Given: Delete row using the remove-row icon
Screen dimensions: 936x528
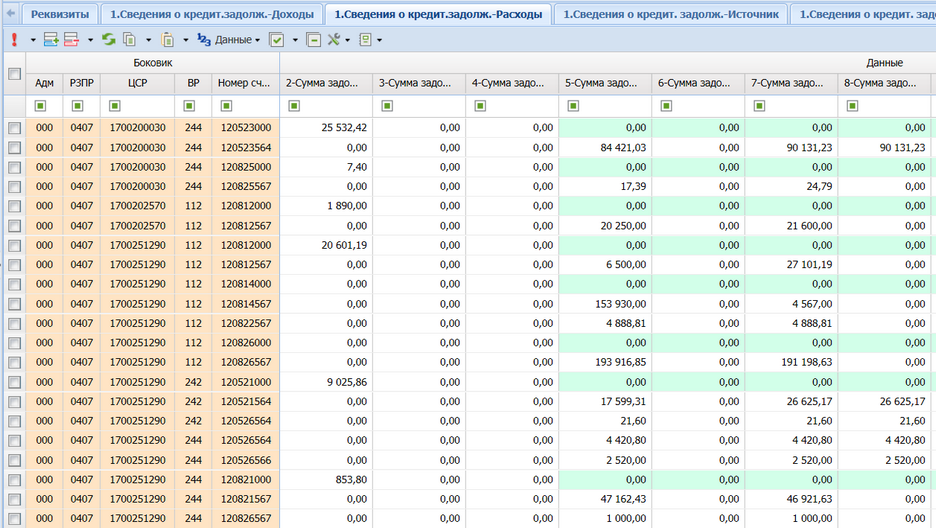Looking at the screenshot, I should click(x=71, y=40).
